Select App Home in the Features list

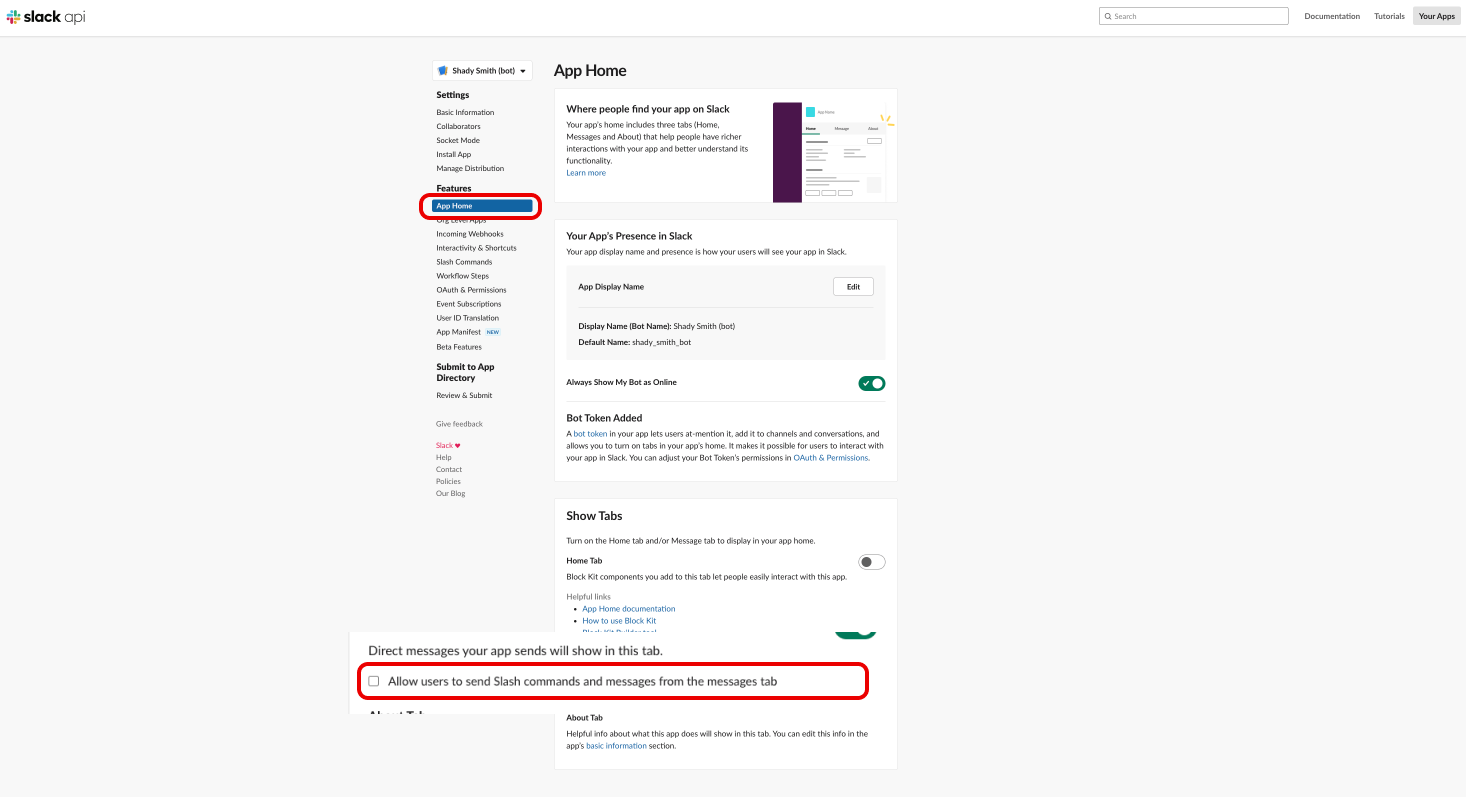tap(482, 206)
